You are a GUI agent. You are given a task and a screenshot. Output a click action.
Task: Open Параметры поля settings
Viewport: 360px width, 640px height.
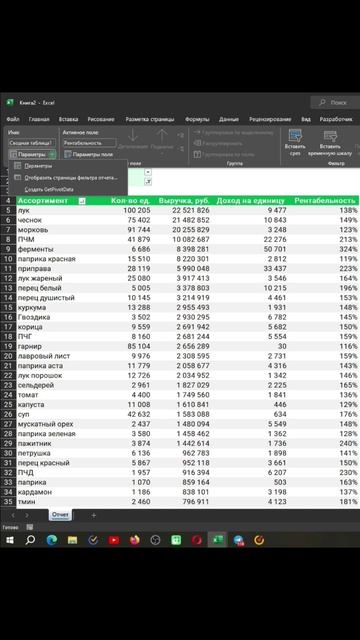(x=88, y=154)
